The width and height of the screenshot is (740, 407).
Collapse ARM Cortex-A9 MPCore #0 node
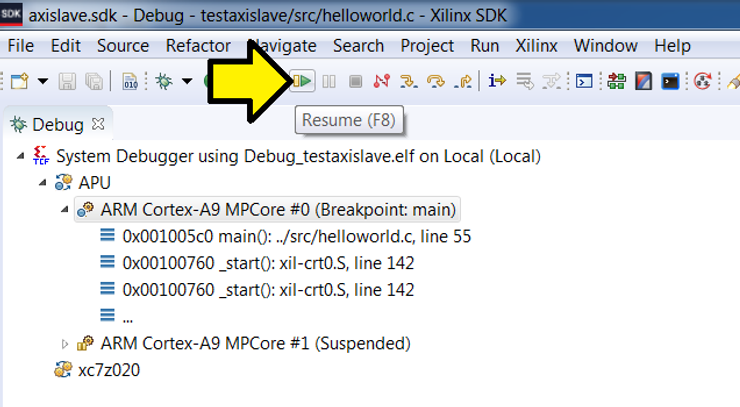pyautogui.click(x=65, y=210)
